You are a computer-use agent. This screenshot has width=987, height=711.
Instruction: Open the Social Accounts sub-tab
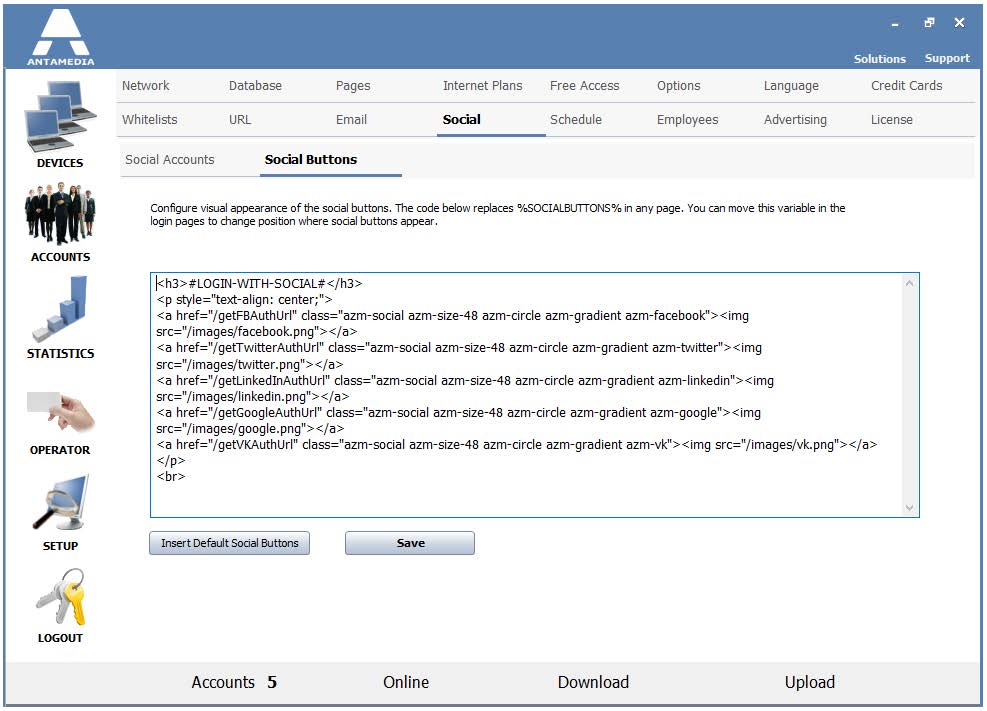tap(170, 160)
